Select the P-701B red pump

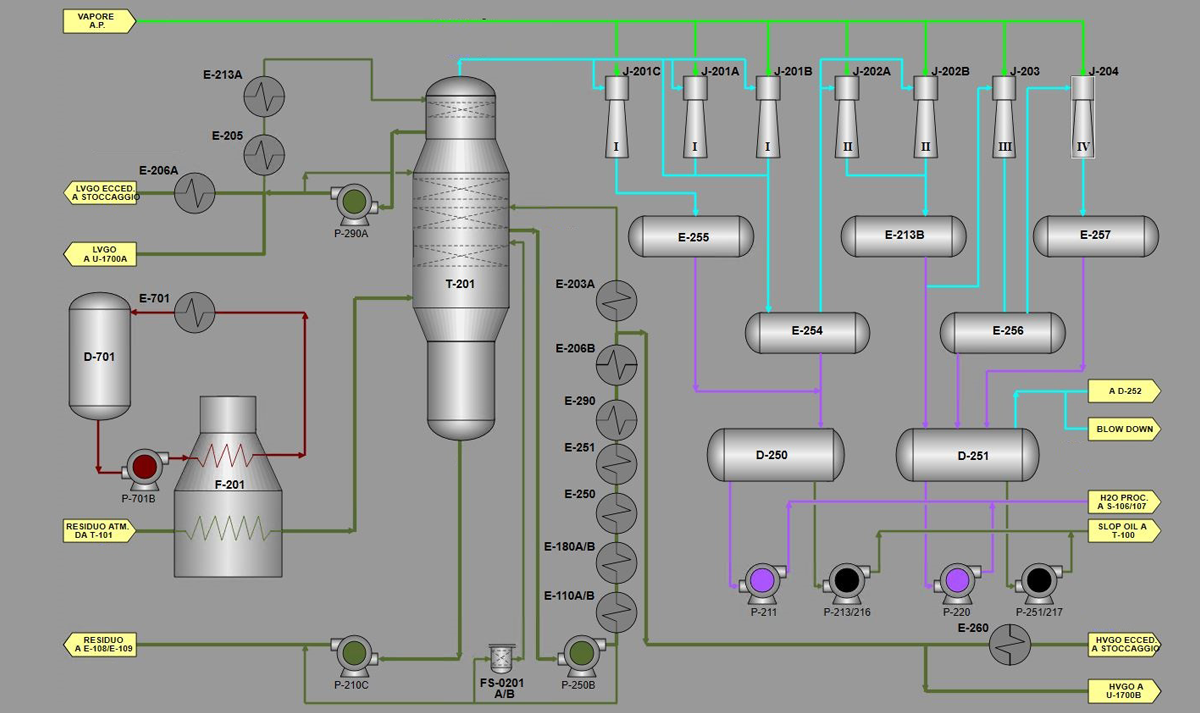pos(144,467)
